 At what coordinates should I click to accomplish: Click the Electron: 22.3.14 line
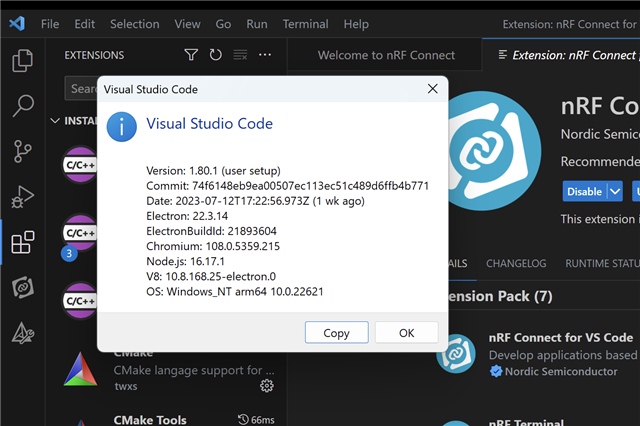[187, 216]
